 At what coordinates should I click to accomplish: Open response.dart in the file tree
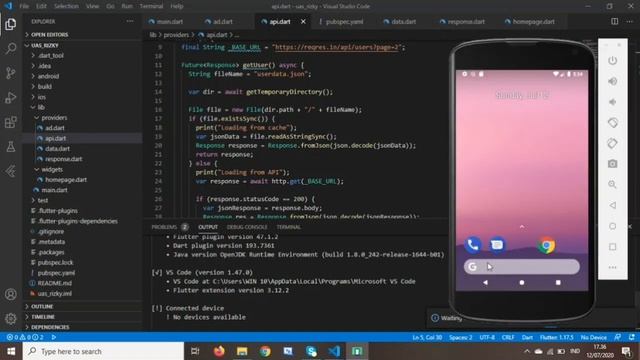[63, 159]
